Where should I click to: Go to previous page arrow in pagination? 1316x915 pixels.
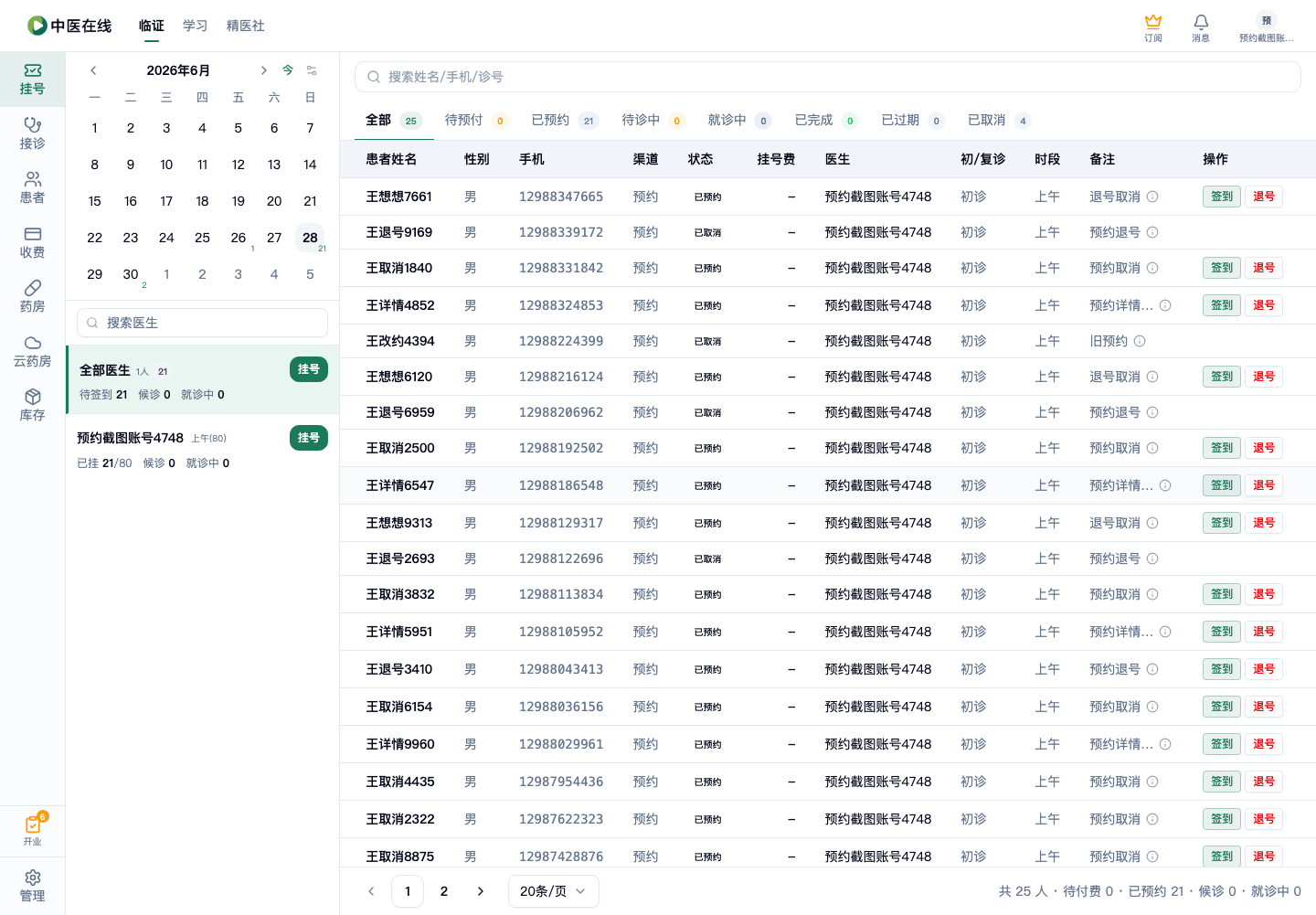(371, 891)
